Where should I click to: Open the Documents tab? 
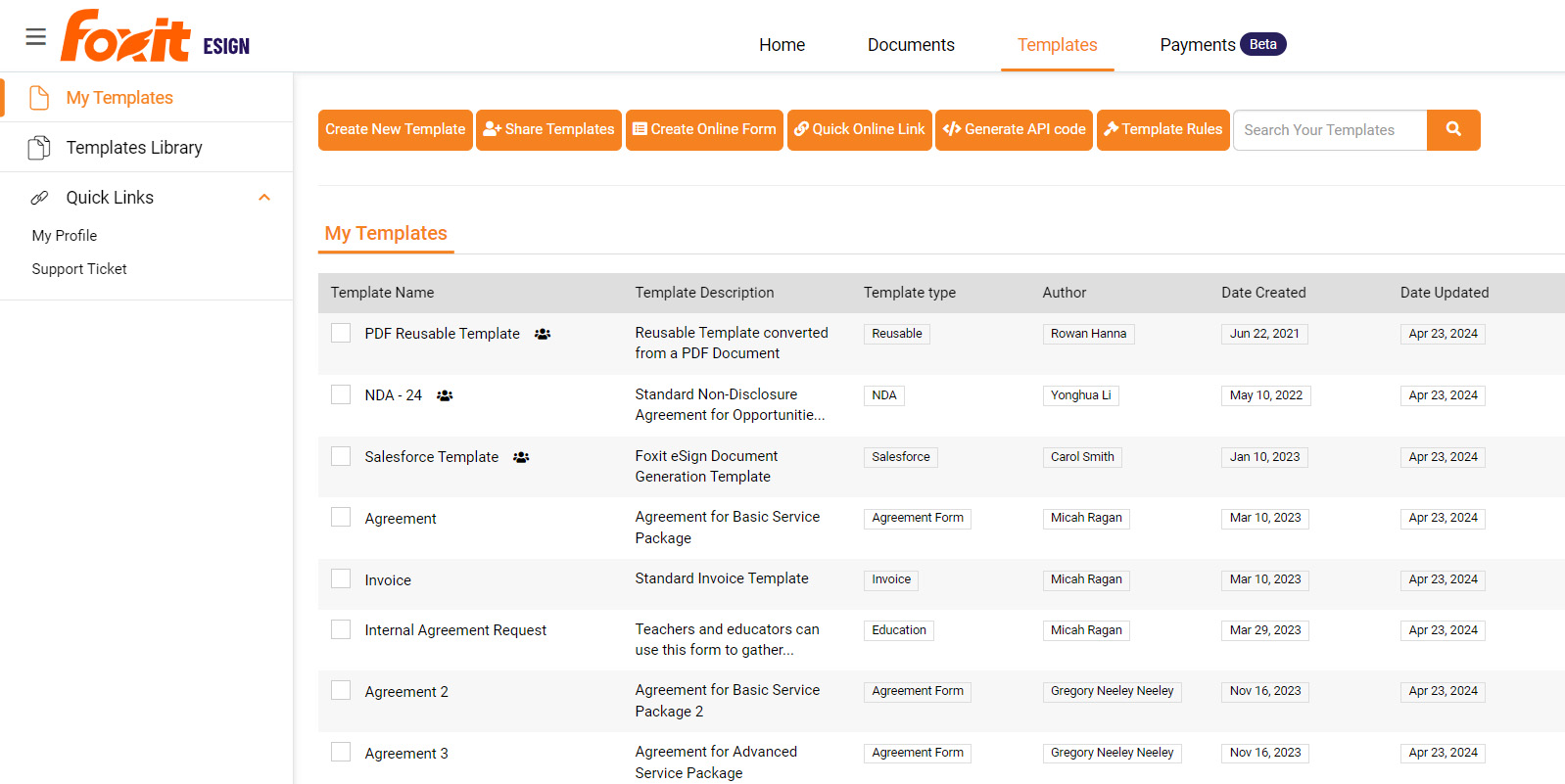[911, 45]
